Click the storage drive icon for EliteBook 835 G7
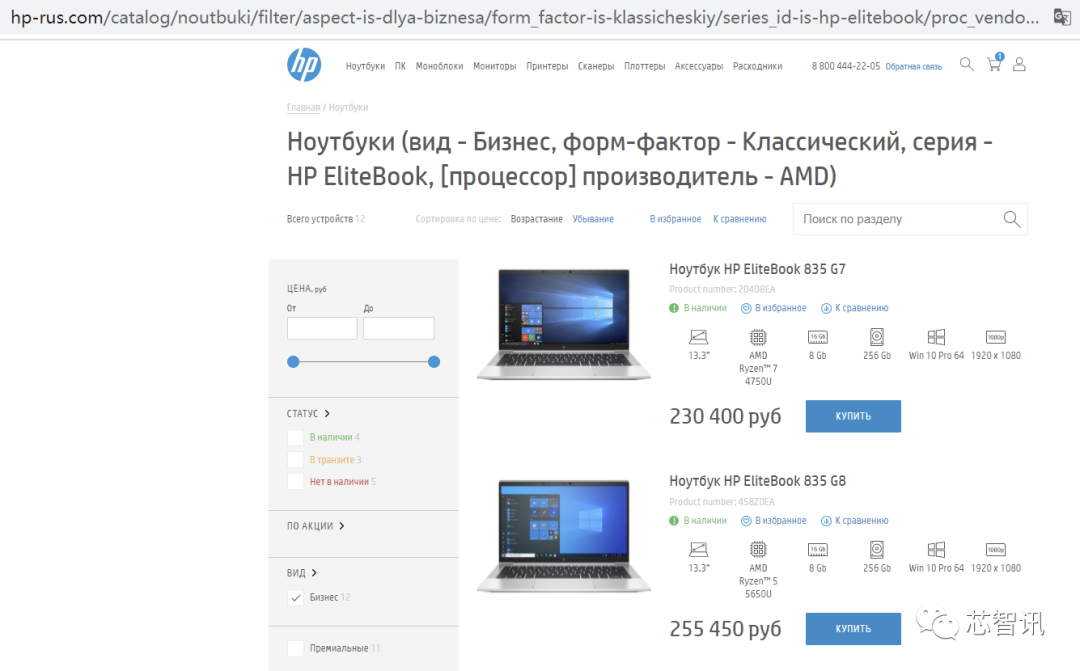Screen dimensions: 1080x671 click(877, 337)
